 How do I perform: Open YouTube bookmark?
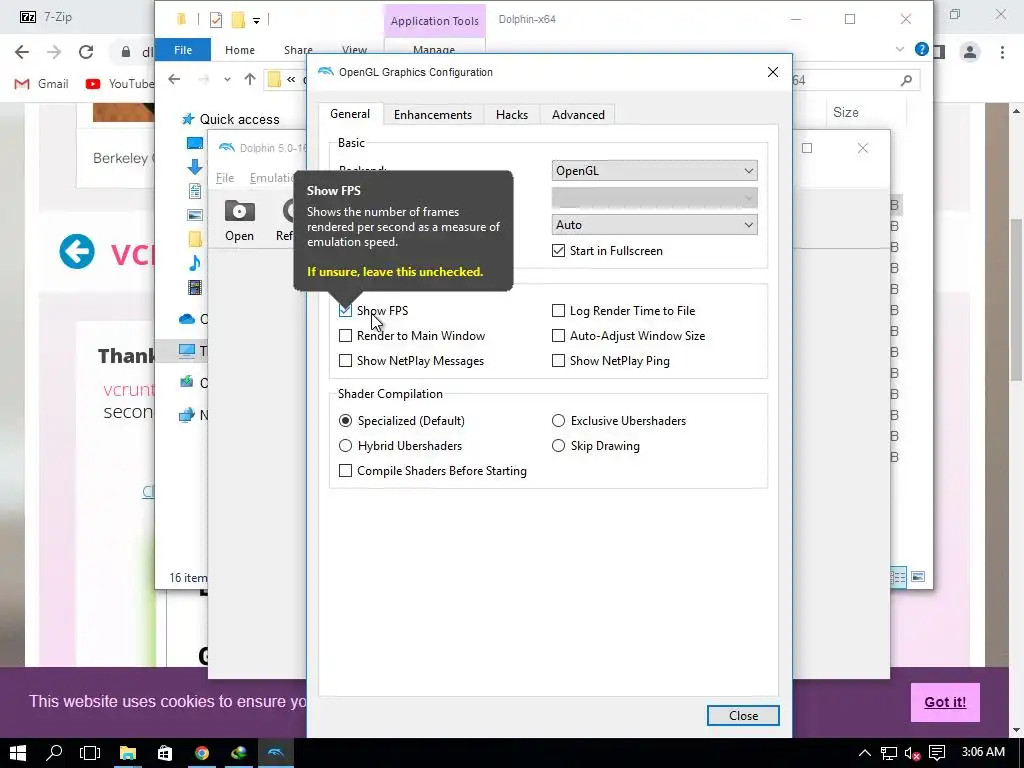[120, 84]
